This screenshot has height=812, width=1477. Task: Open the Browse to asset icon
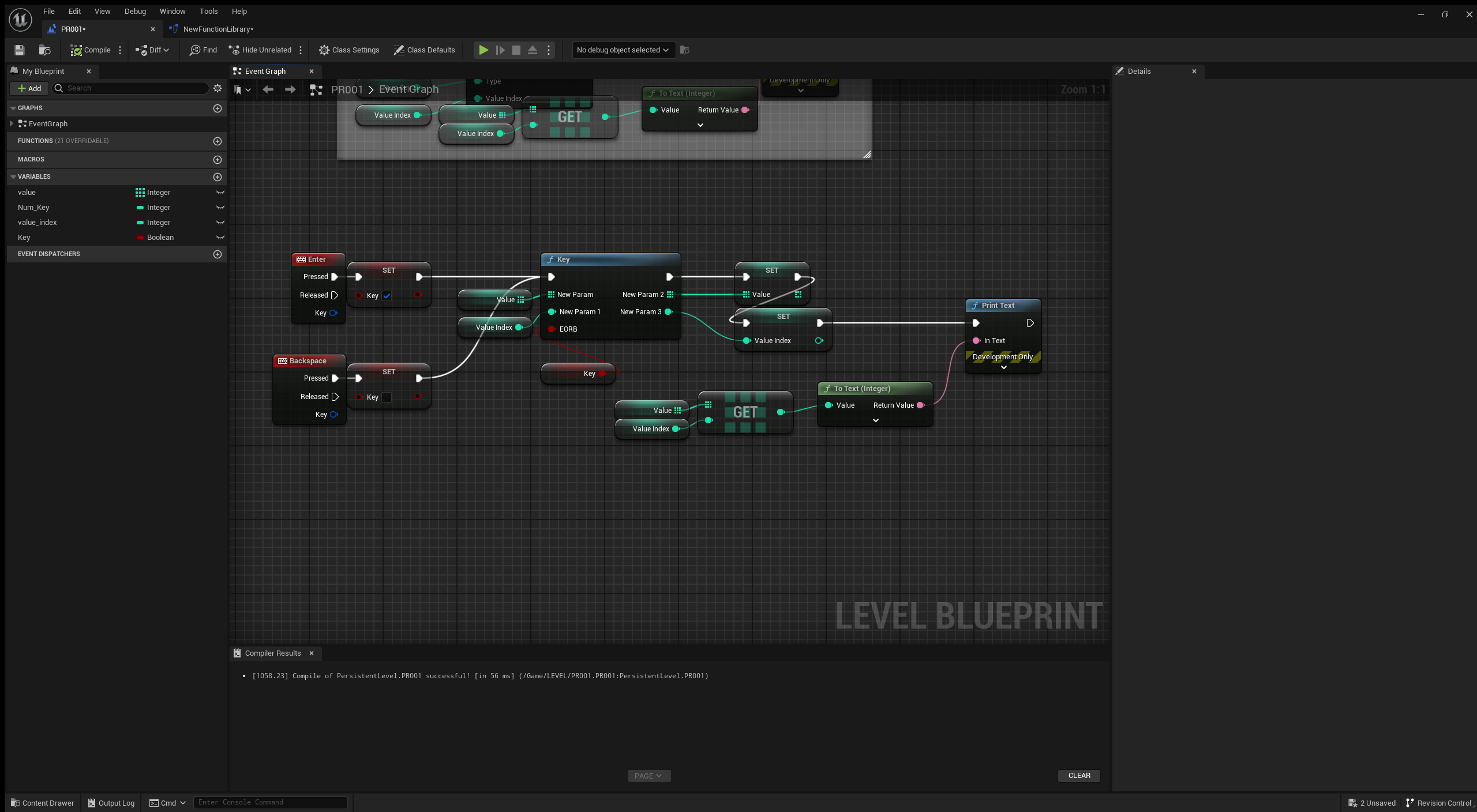pos(44,50)
